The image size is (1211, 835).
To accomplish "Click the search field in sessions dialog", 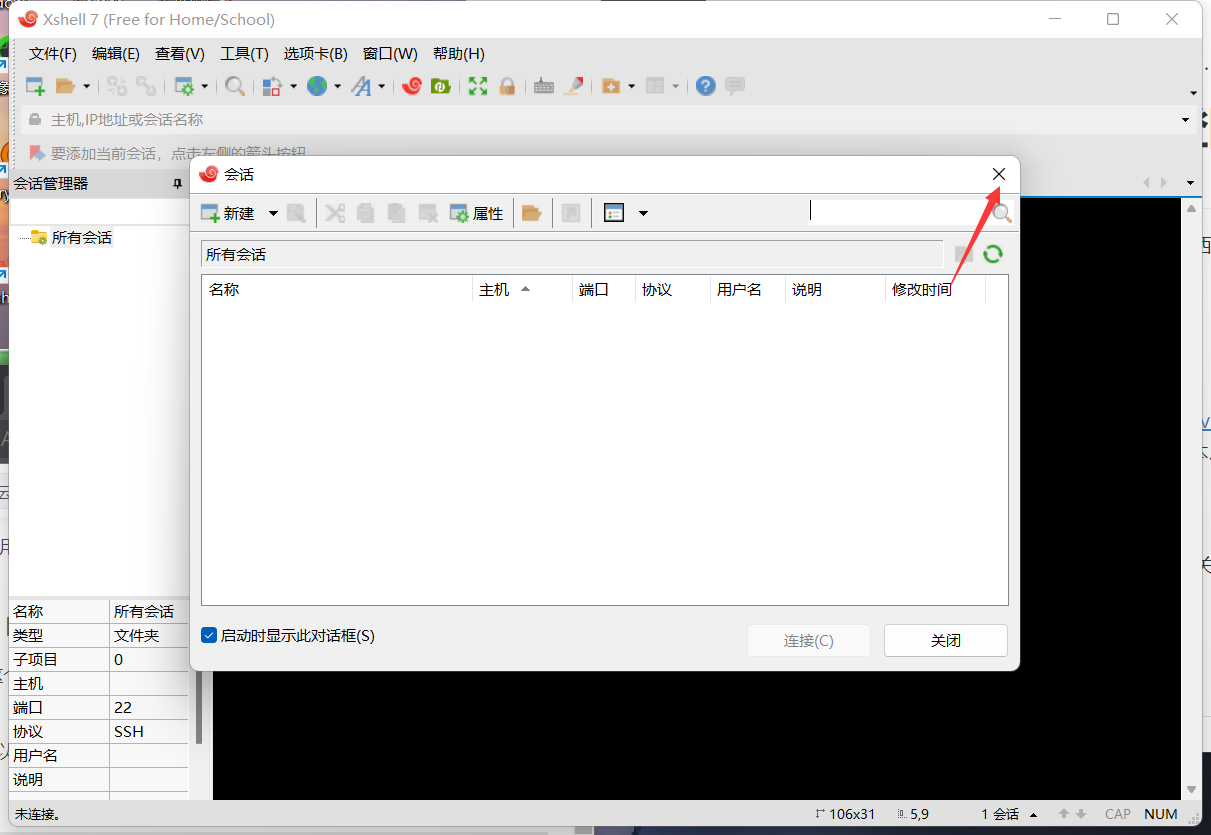I will tap(899, 211).
